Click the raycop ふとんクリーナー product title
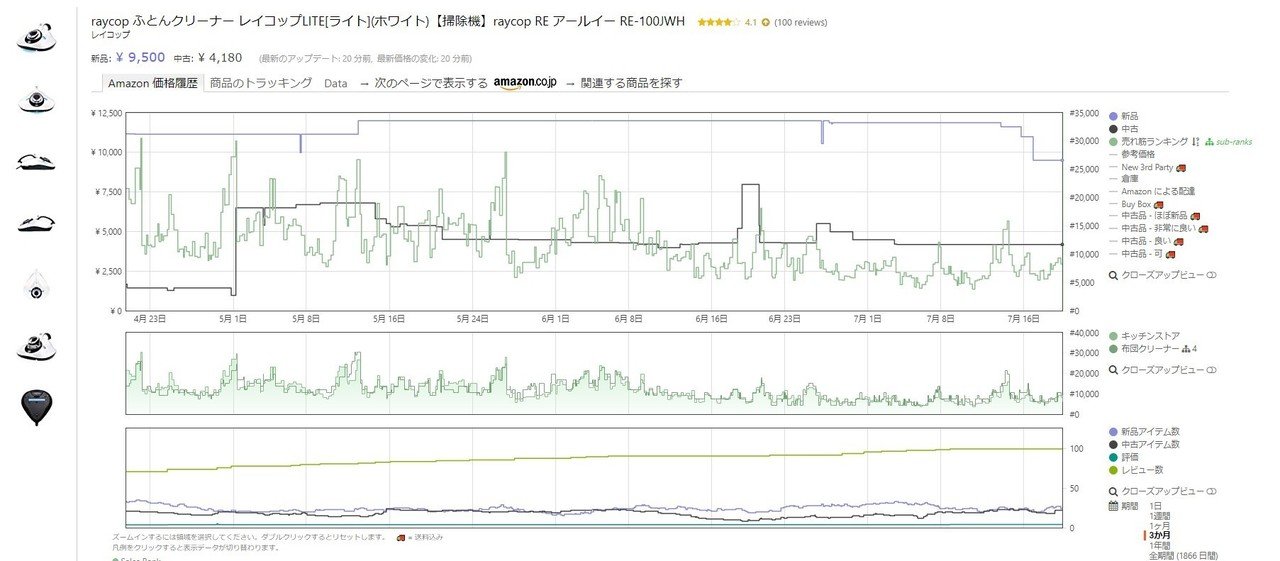Viewport: 1280px width, 561px height. coord(388,21)
